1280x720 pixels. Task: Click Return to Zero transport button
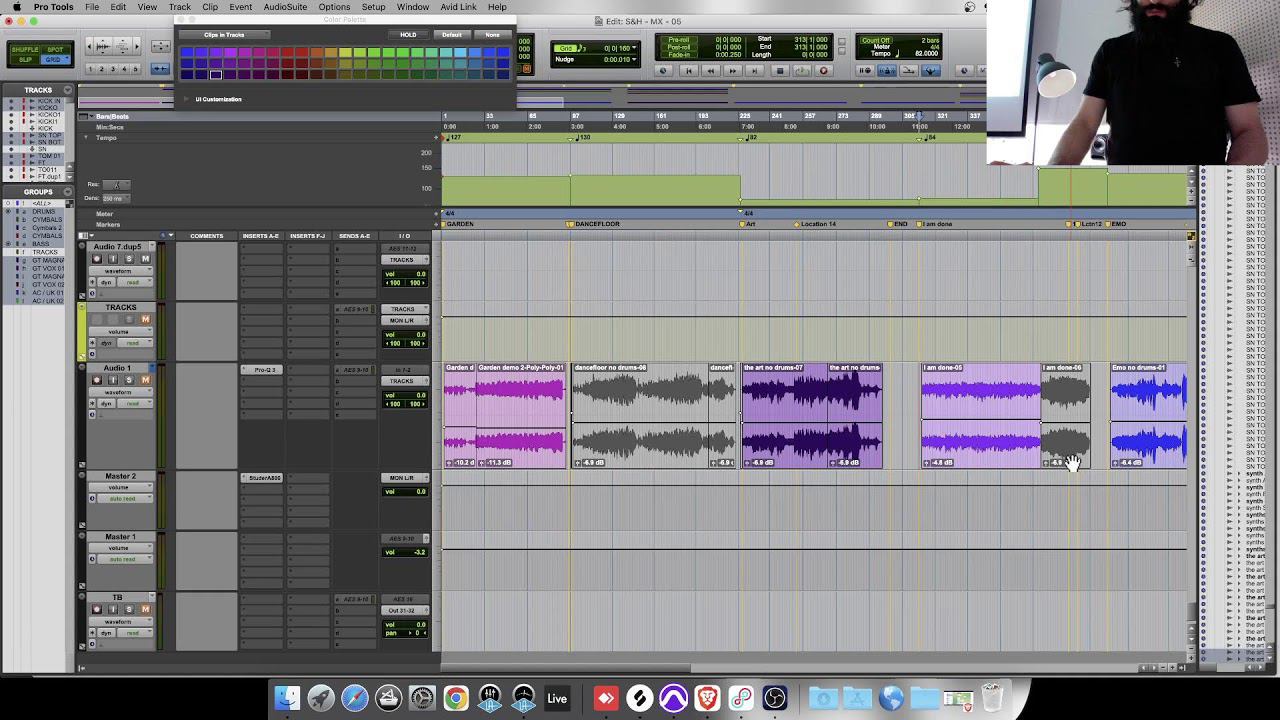coord(688,70)
